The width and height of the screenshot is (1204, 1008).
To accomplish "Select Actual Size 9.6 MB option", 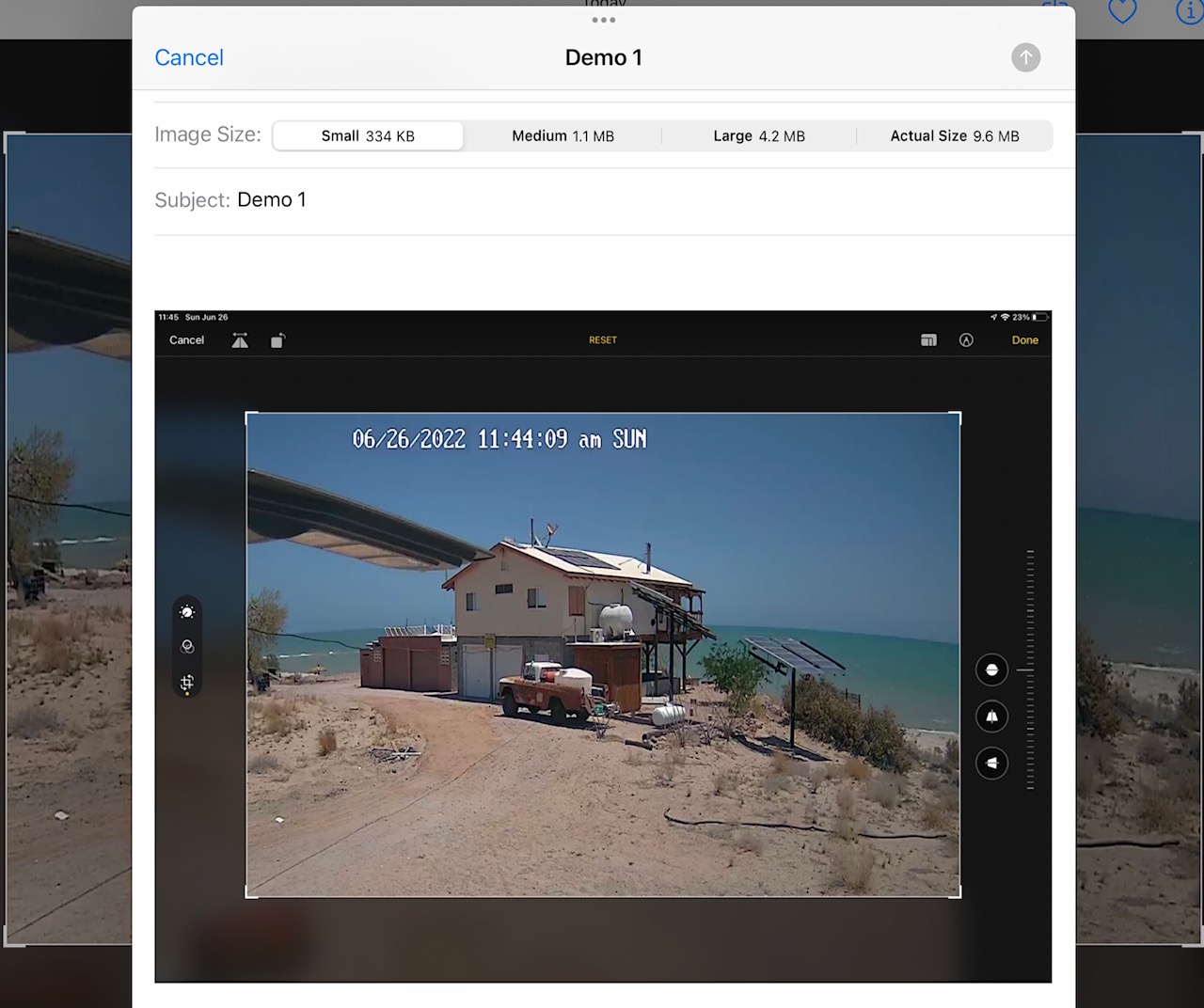I will point(954,136).
